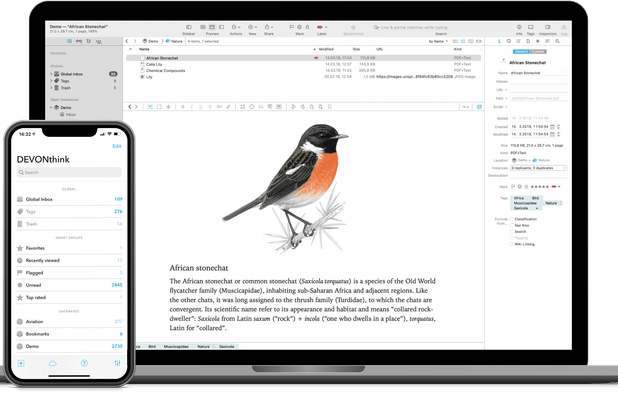Toggle the Generic segment in the inspector
The height and width of the screenshot is (394, 618).
[521, 52]
